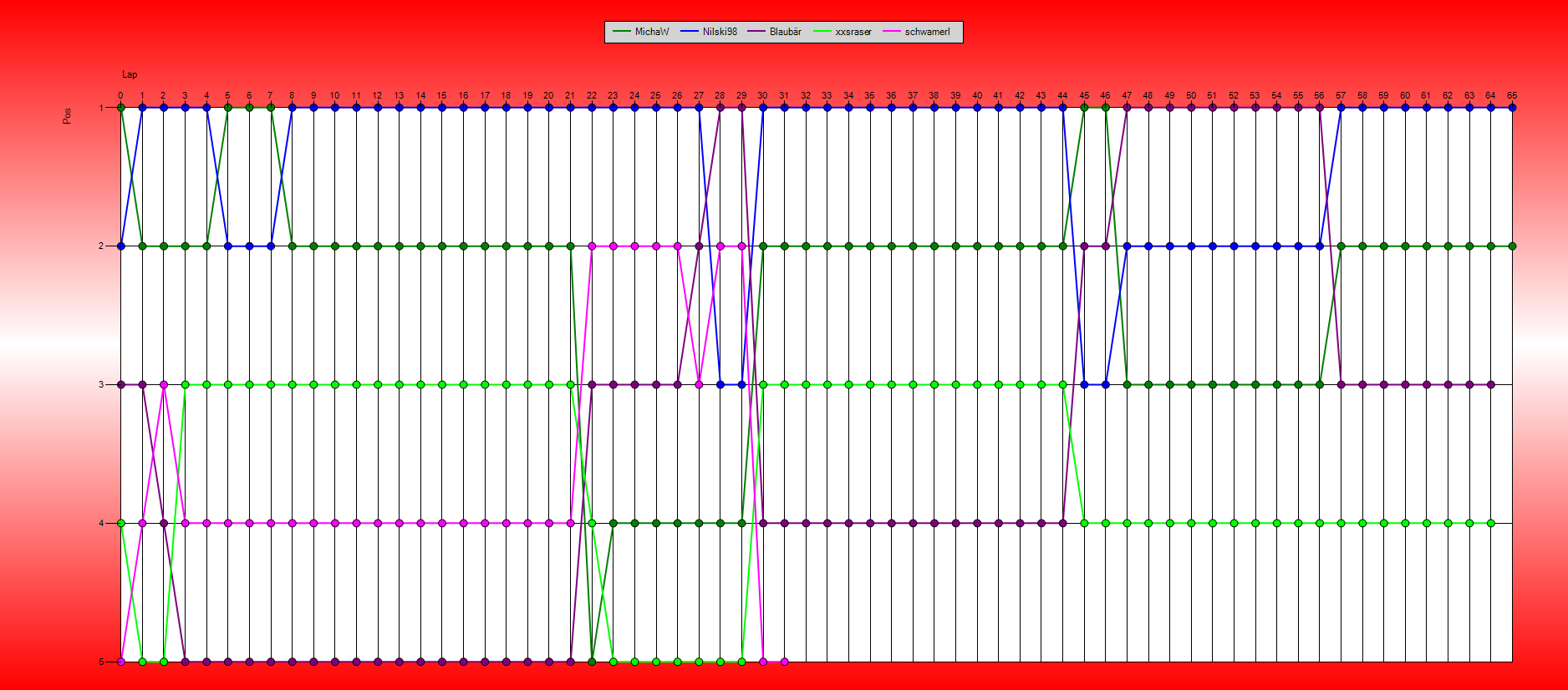
Task: Click MichaW's green marker at lap 5, position 1
Action: pos(228,108)
